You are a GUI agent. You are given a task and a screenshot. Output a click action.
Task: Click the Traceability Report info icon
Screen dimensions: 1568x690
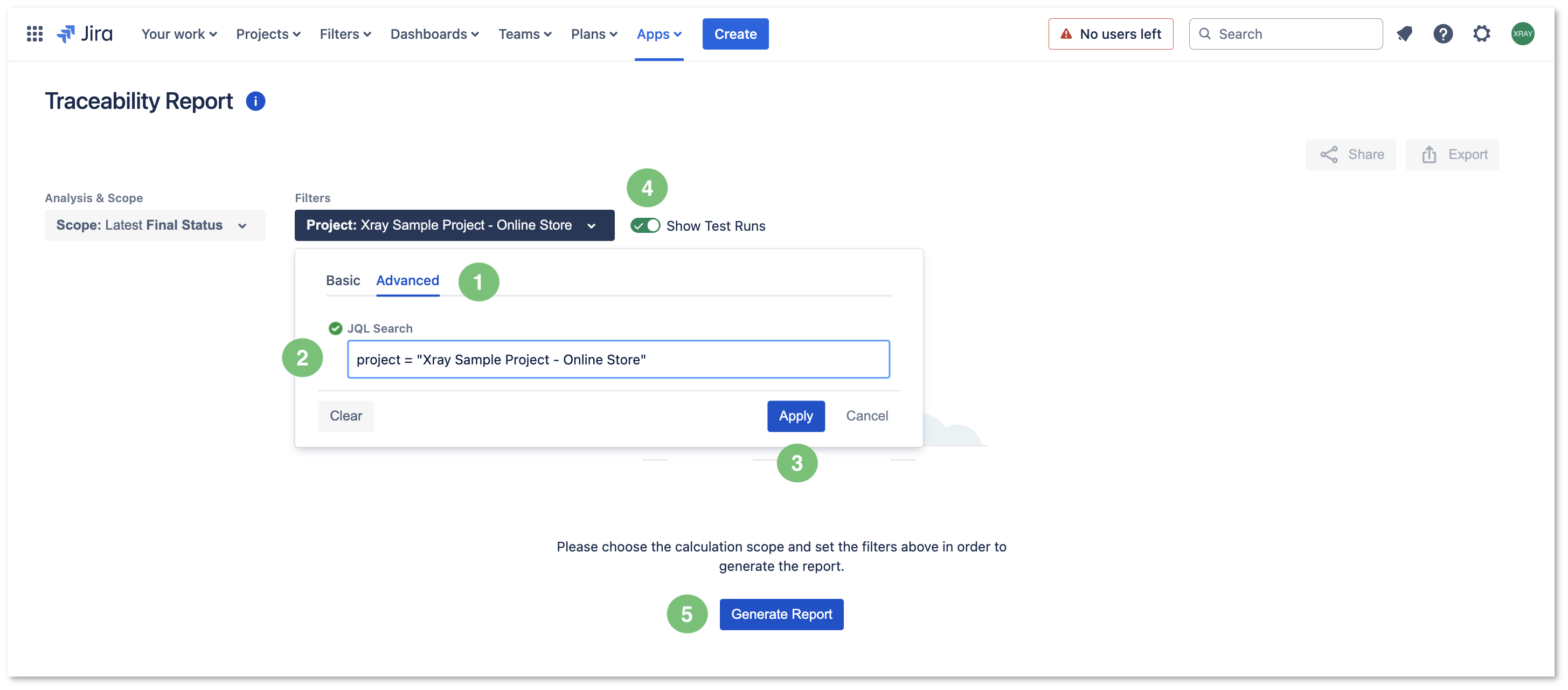point(255,101)
